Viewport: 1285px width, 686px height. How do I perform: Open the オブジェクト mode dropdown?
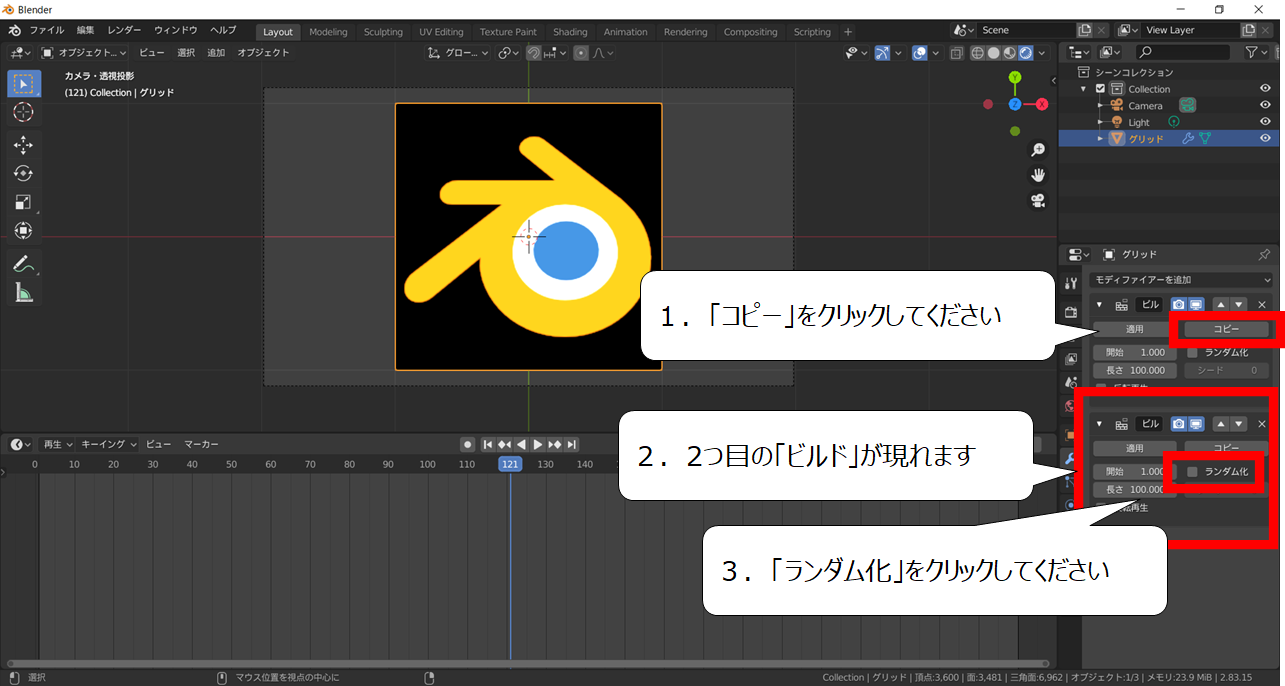coord(84,53)
